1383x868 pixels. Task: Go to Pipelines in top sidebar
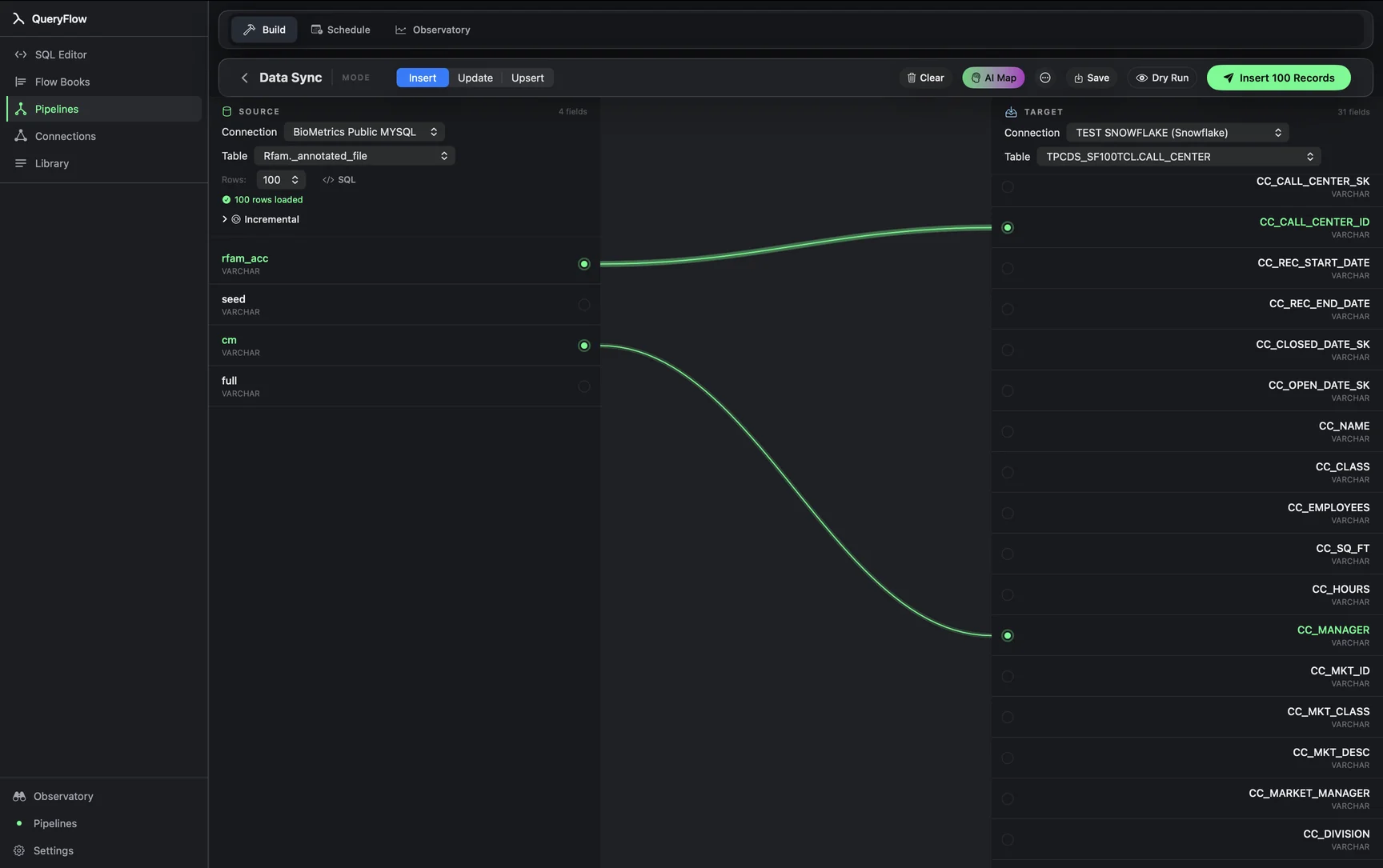104,109
